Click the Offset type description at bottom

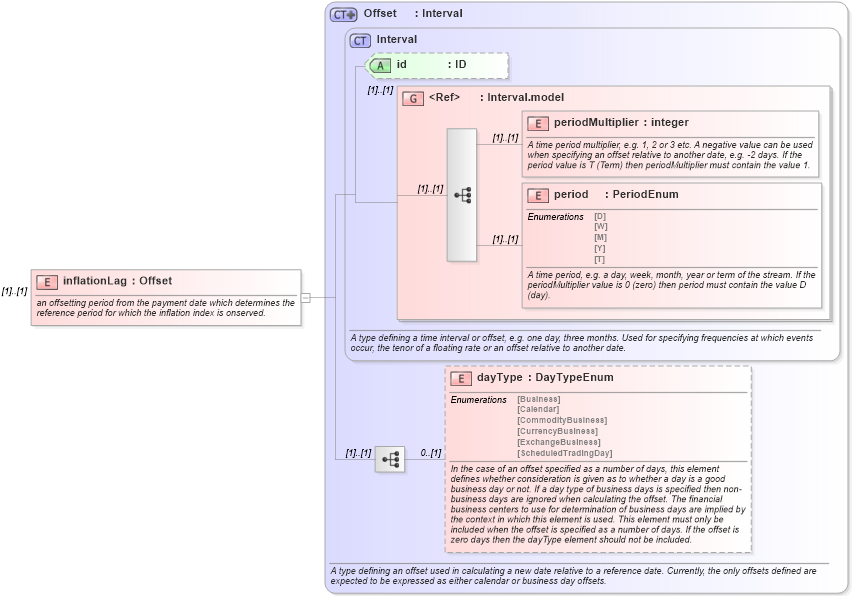[573, 576]
